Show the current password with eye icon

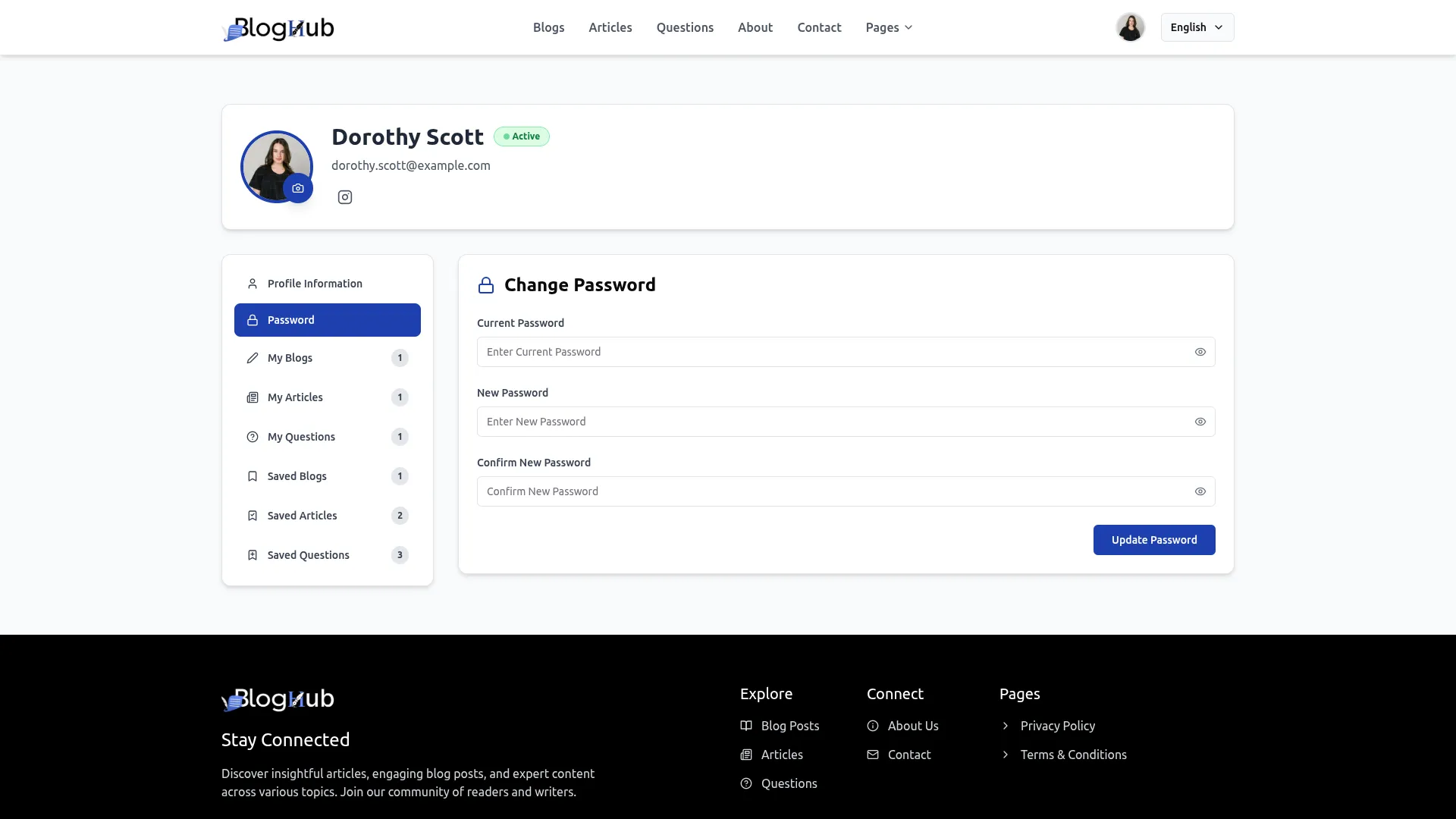pyautogui.click(x=1200, y=352)
